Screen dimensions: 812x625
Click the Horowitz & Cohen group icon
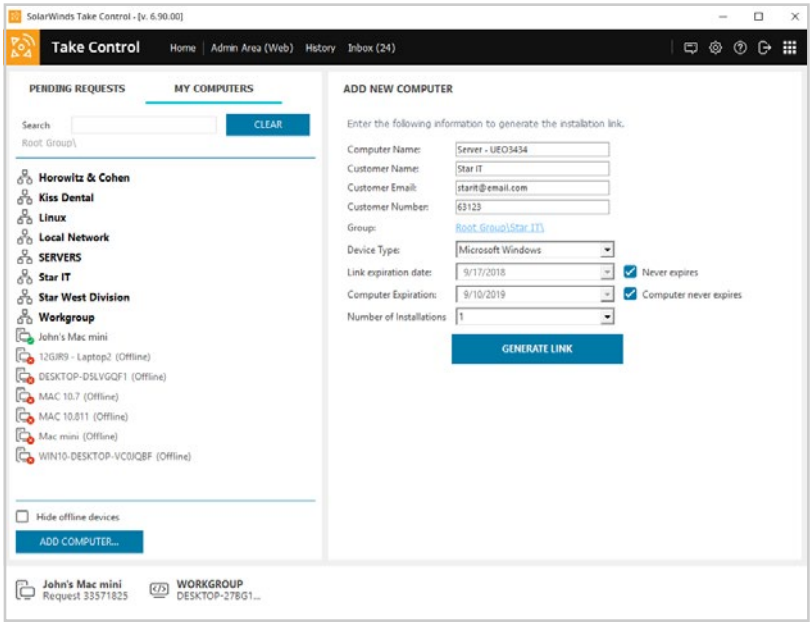tap(24, 177)
